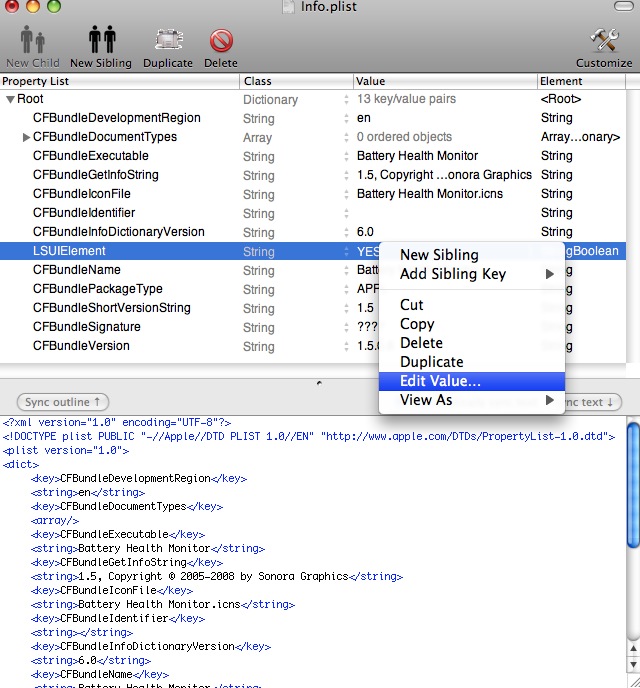The height and width of the screenshot is (688, 640).
Task: Click the 'Array...onary>' element cell
Action: 580,137
